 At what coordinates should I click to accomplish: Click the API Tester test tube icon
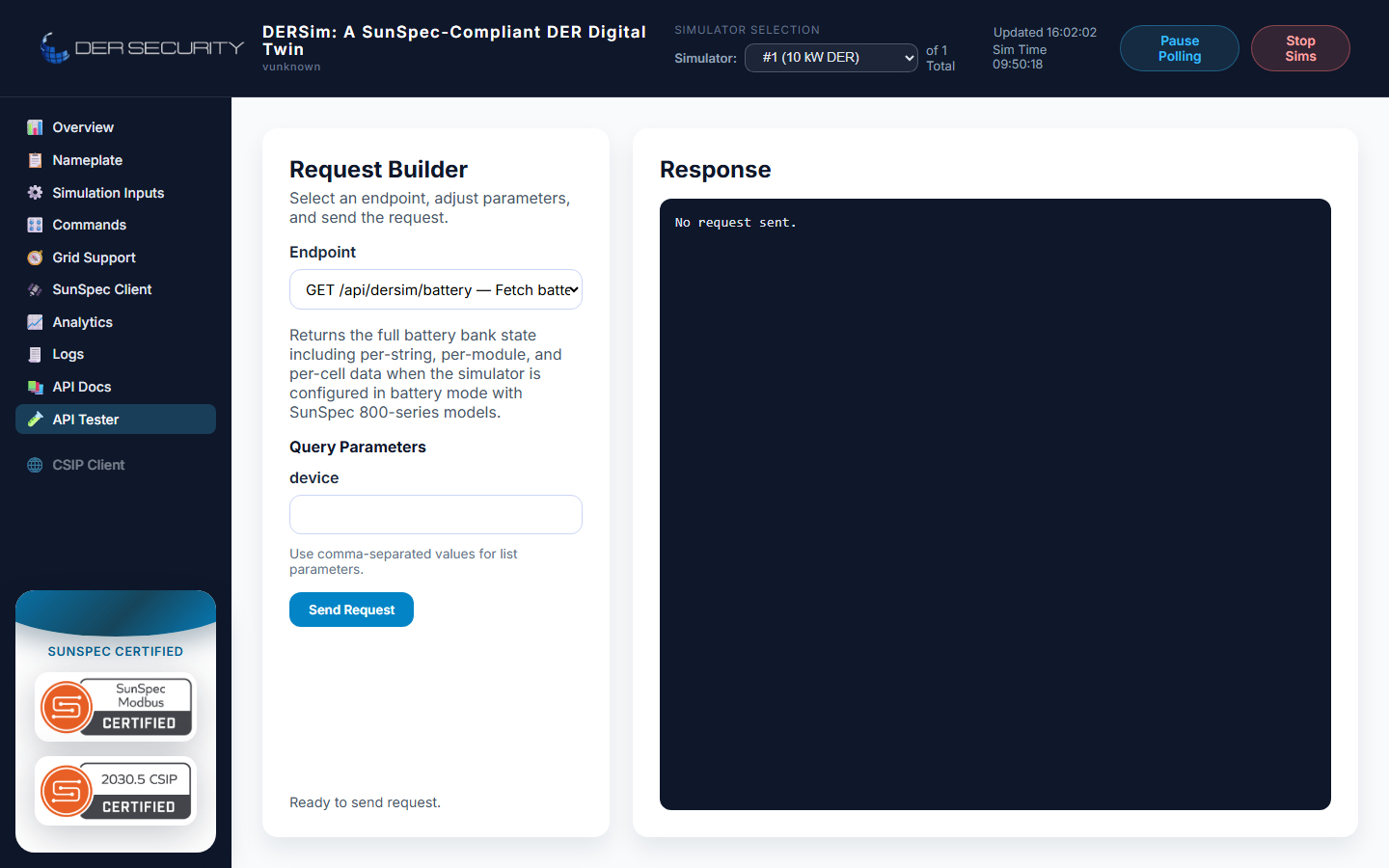(35, 420)
